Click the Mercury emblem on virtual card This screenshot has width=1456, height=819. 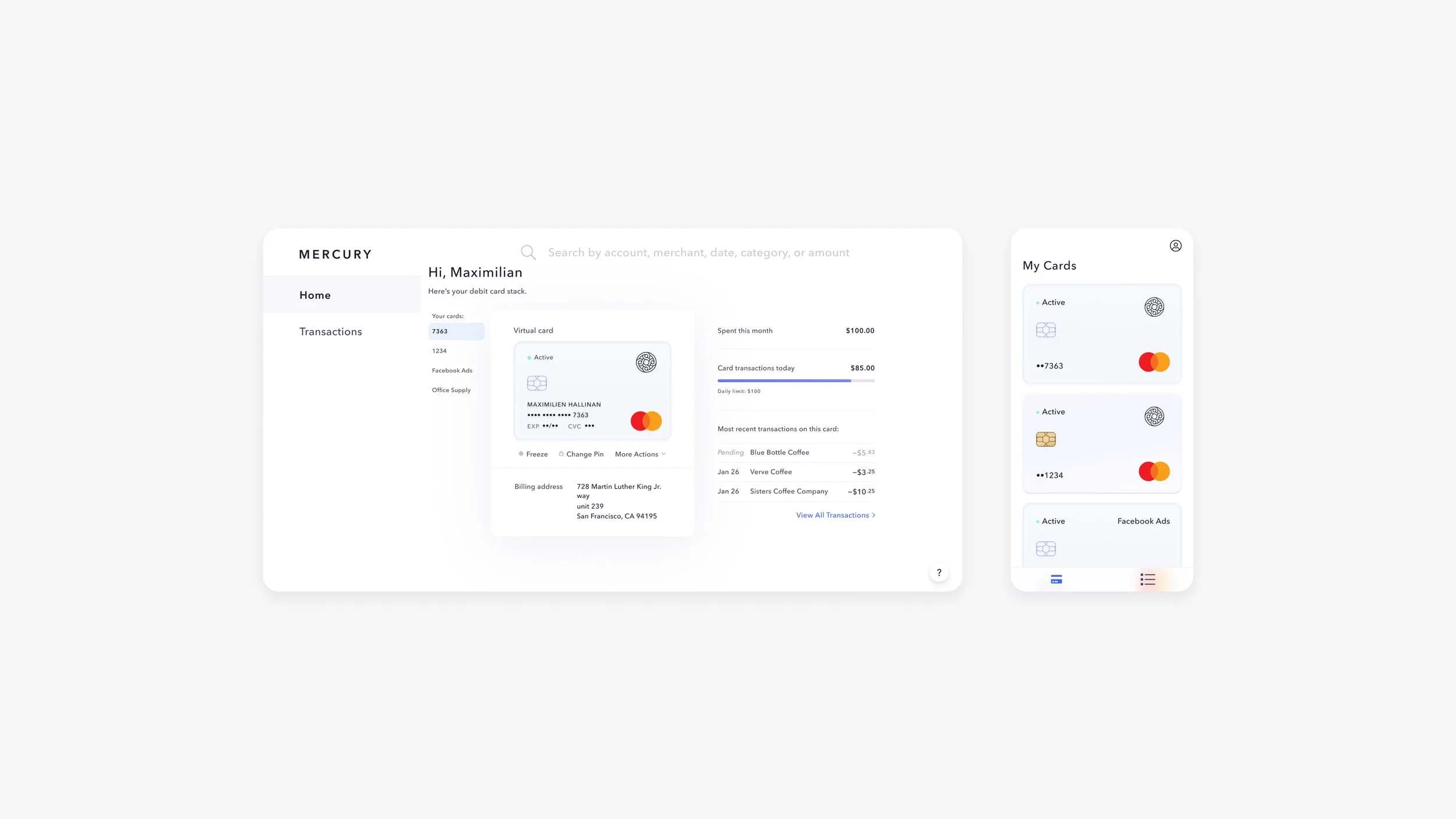pos(645,362)
